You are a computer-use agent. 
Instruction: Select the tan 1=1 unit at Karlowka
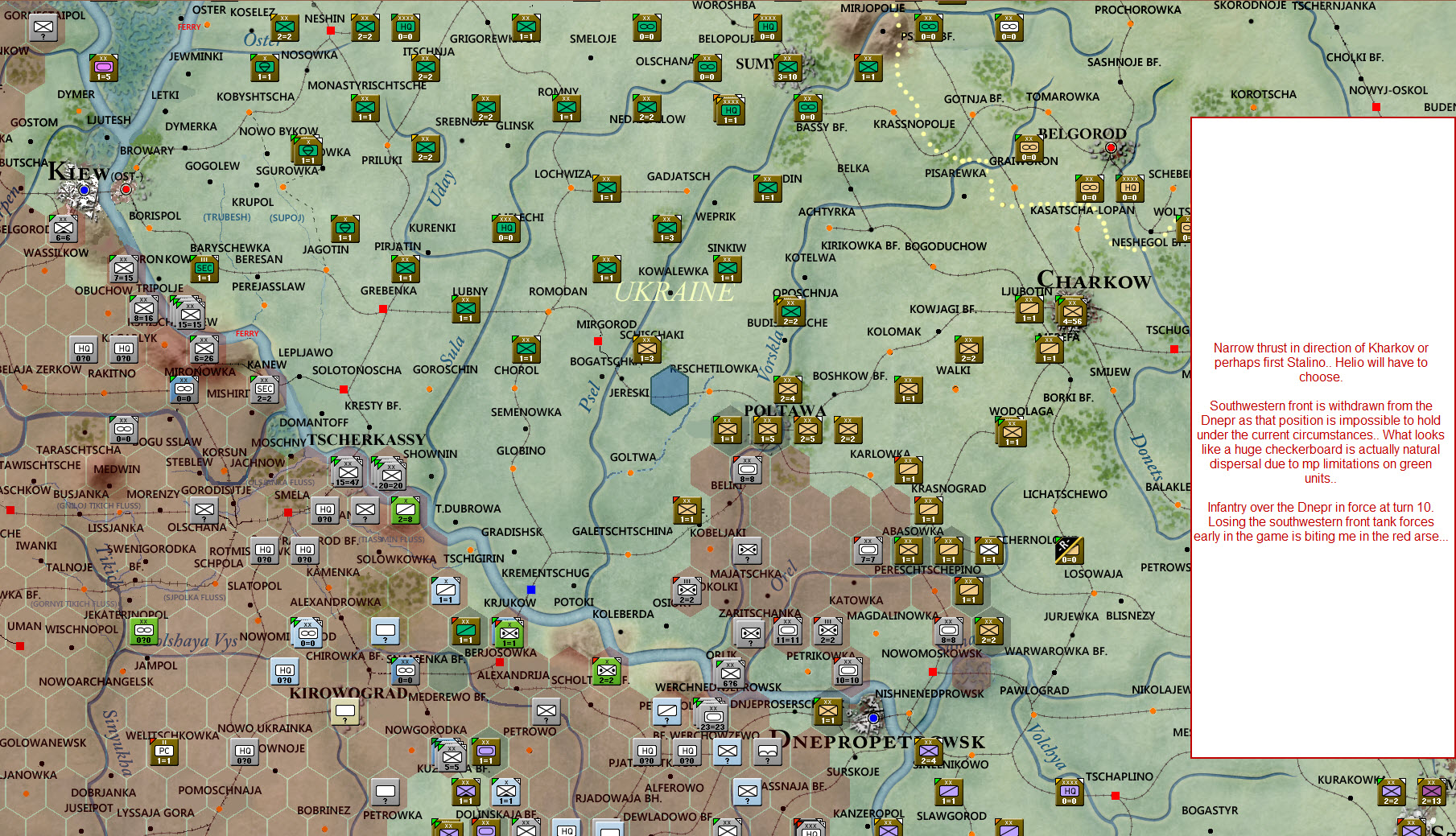pyautogui.click(x=909, y=470)
